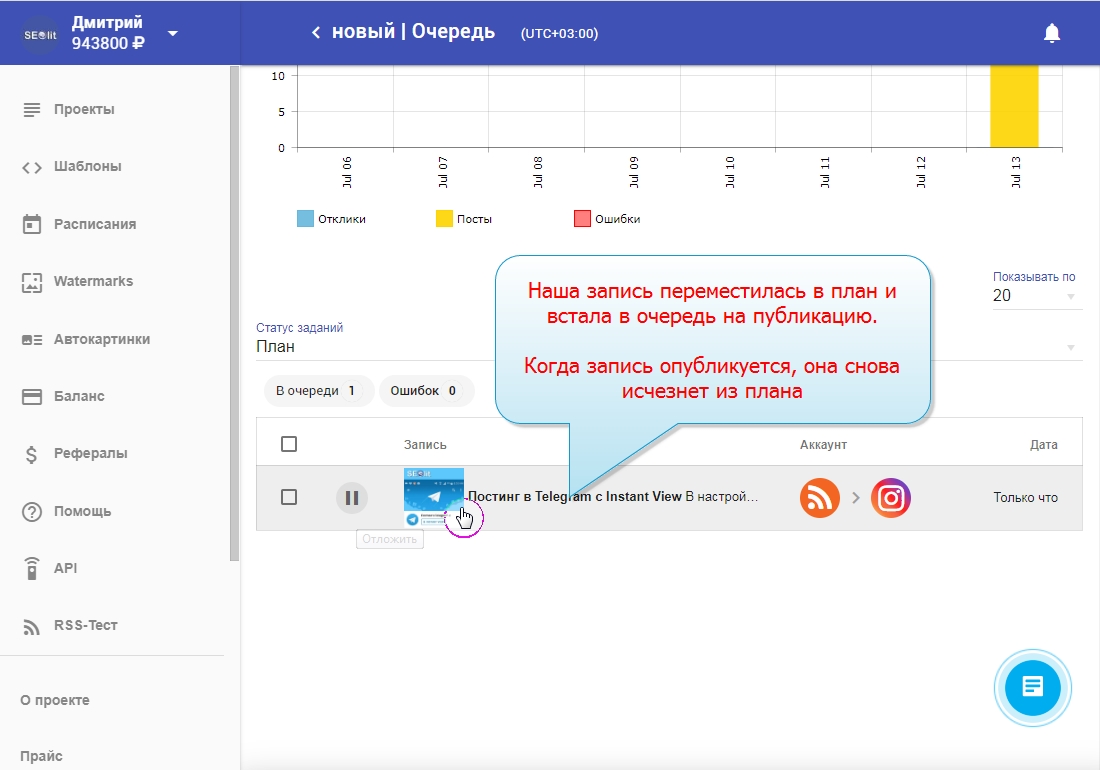Click the Ошибки red legend swatch
Screen dimensions: 1100x770
[582, 219]
